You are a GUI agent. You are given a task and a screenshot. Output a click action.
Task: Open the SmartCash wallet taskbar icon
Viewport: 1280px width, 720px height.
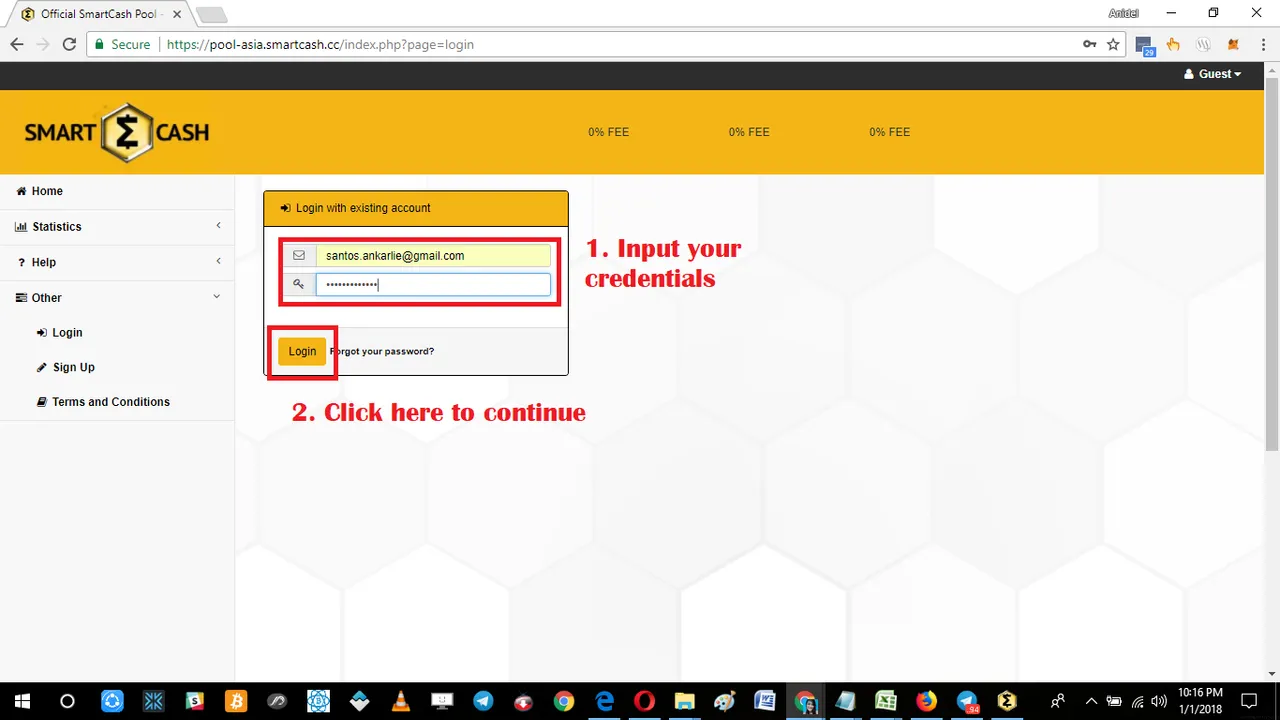(1007, 701)
